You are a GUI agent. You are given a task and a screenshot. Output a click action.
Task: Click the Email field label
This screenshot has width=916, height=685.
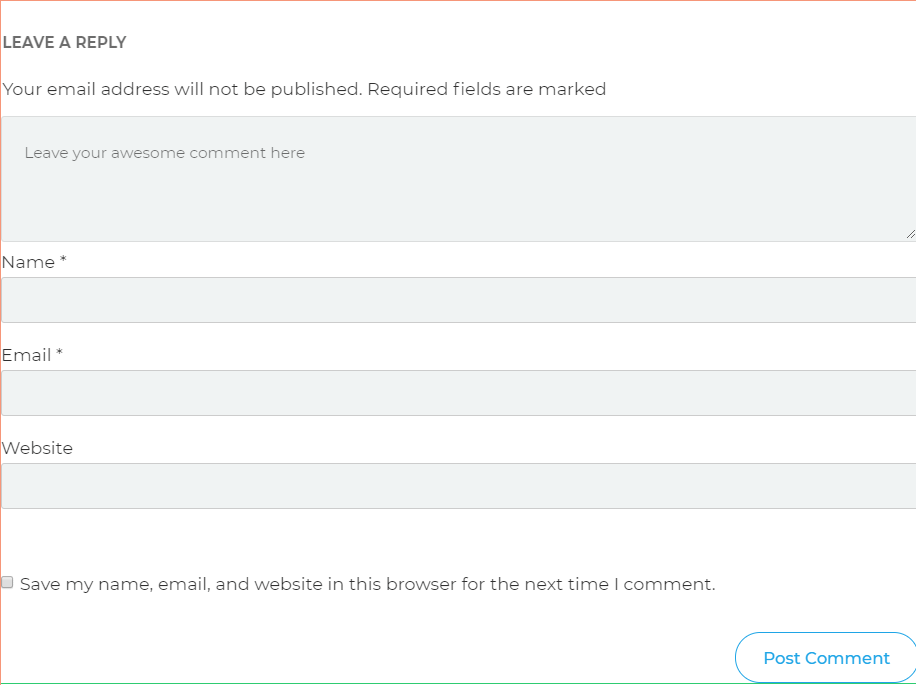(26, 355)
